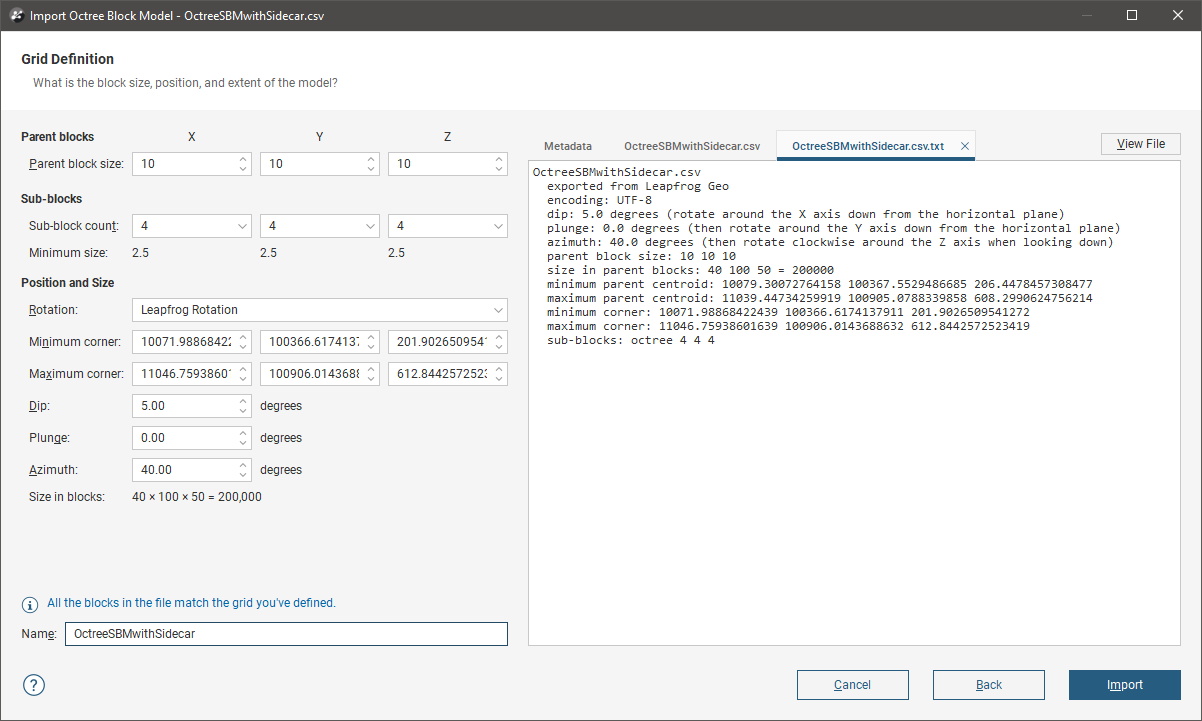Open the Rotation dropdown
The image size is (1202, 721).
click(320, 310)
